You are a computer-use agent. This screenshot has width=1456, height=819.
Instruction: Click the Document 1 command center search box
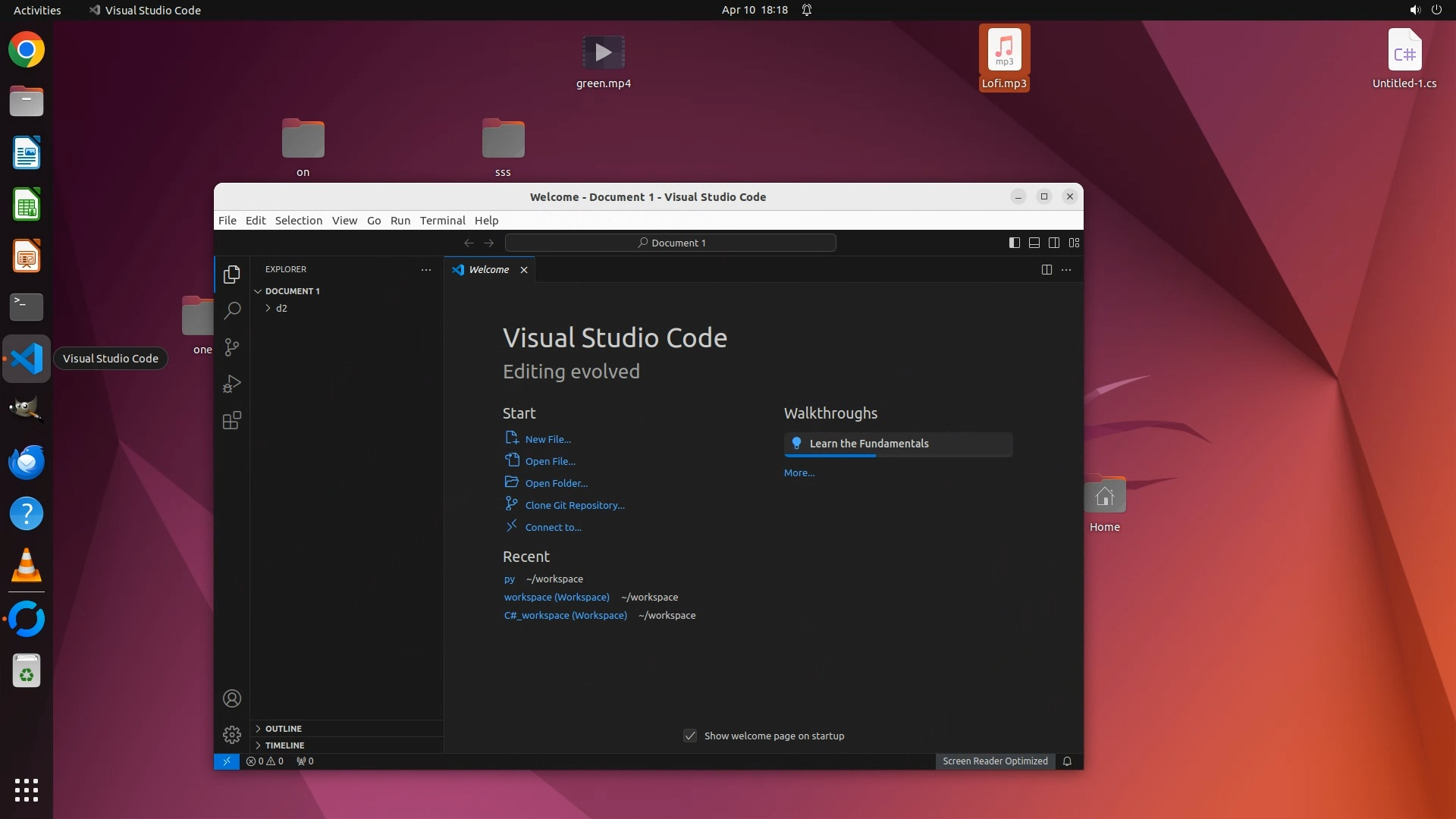pyautogui.click(x=670, y=243)
